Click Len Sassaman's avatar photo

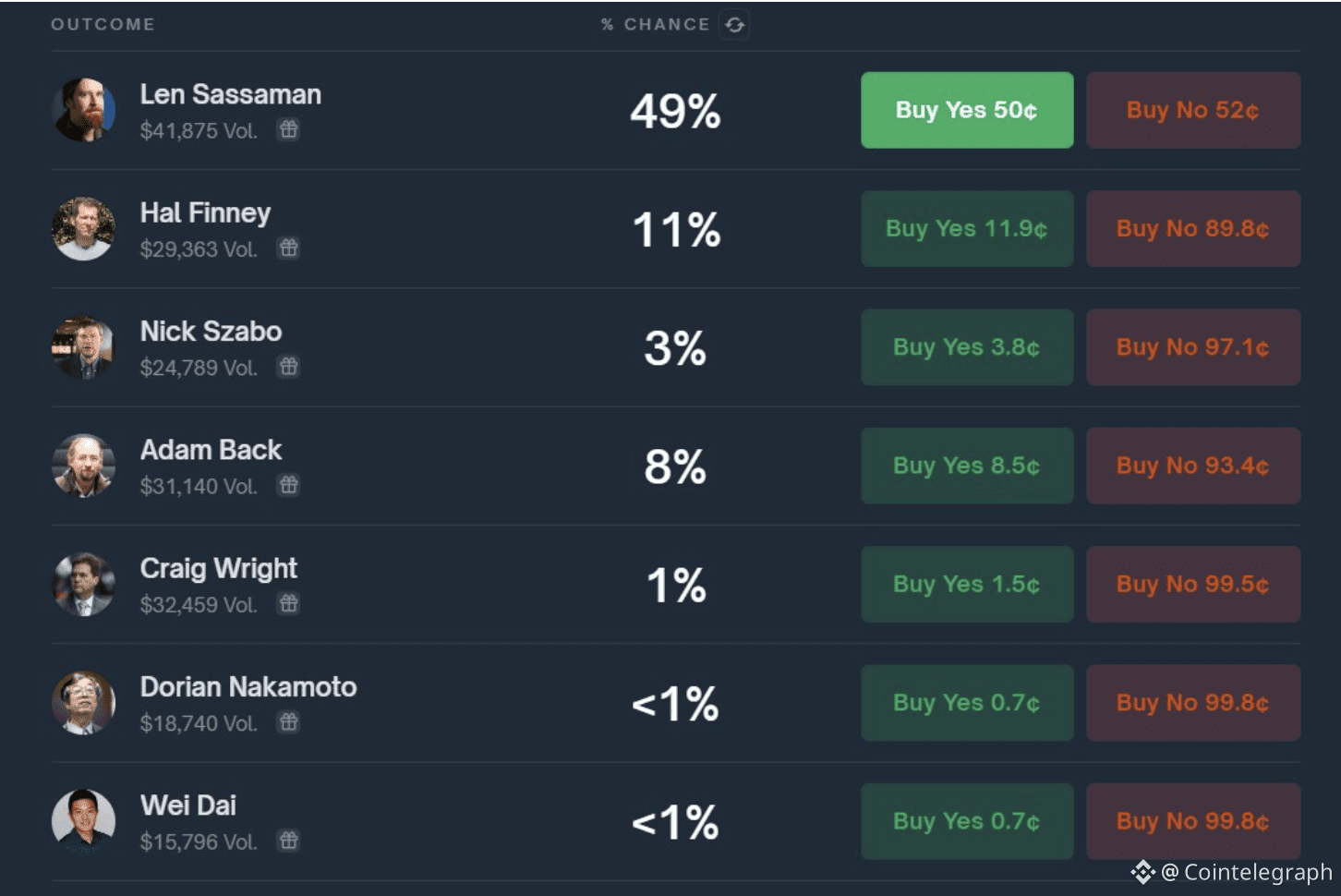pos(83,110)
